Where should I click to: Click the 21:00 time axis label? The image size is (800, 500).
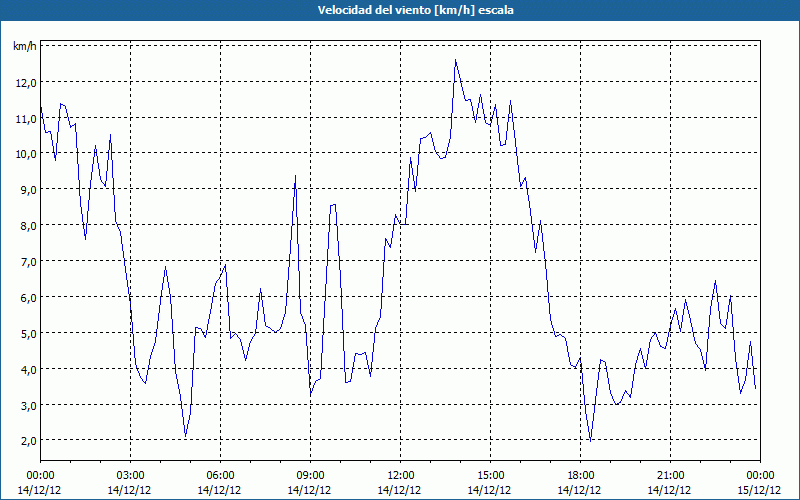point(670,476)
